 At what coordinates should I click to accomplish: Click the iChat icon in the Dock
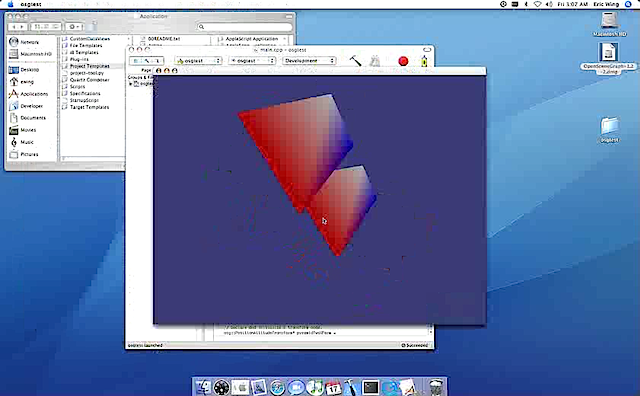coord(296,387)
